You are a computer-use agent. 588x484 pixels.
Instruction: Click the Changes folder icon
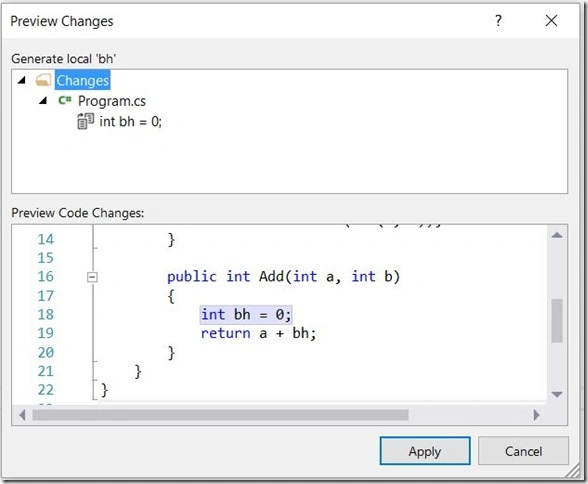click(44, 80)
